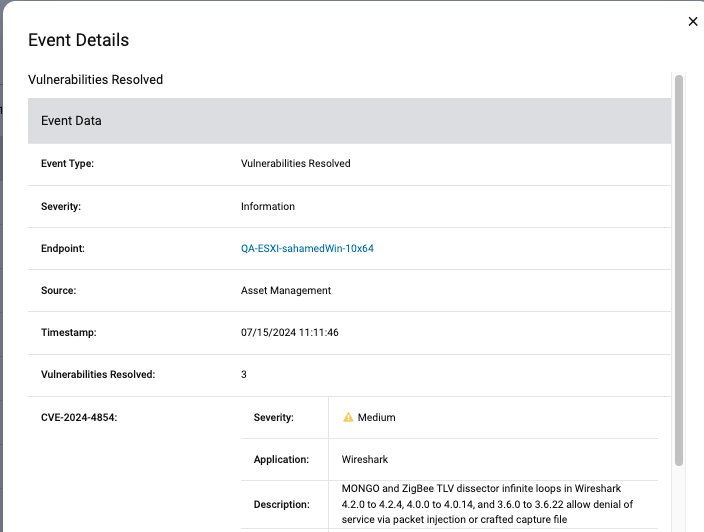Click the Event Data section header

[x=349, y=121]
